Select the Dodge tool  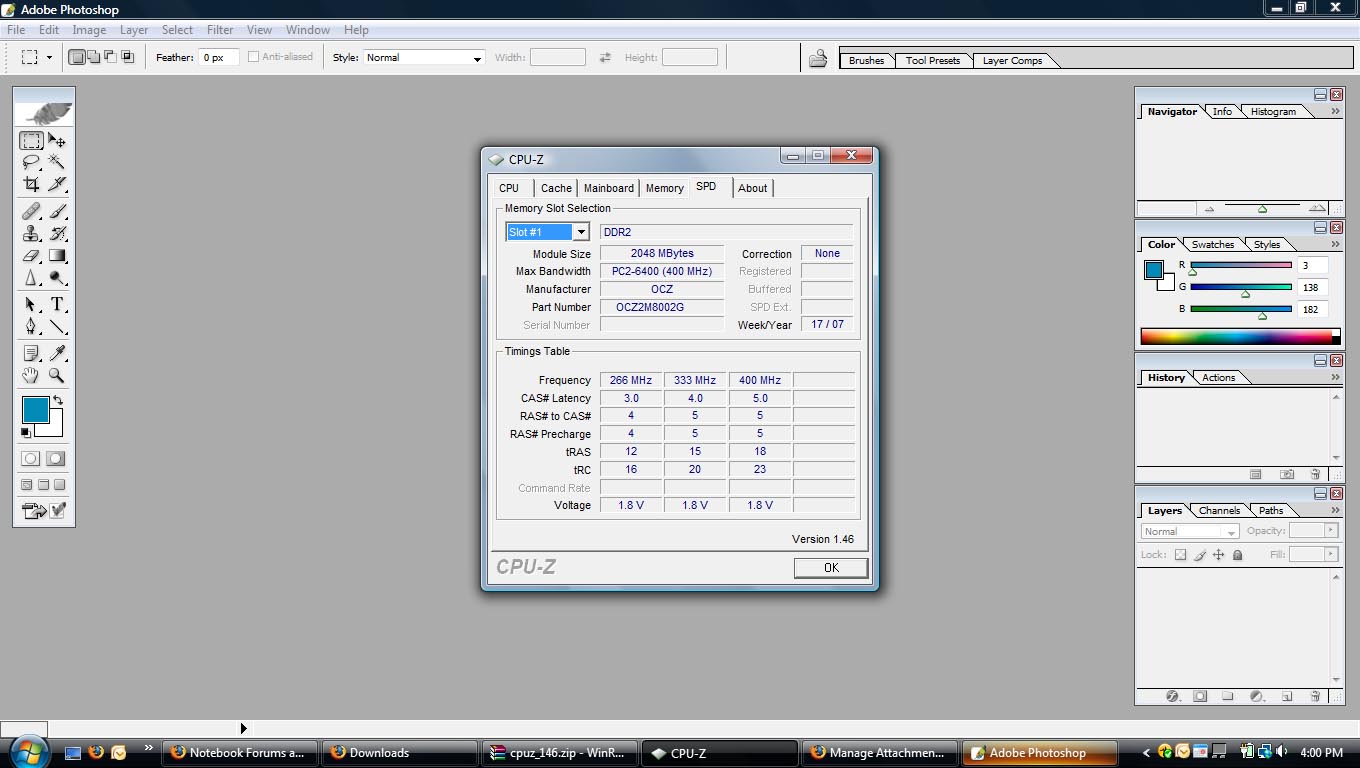[x=57, y=278]
